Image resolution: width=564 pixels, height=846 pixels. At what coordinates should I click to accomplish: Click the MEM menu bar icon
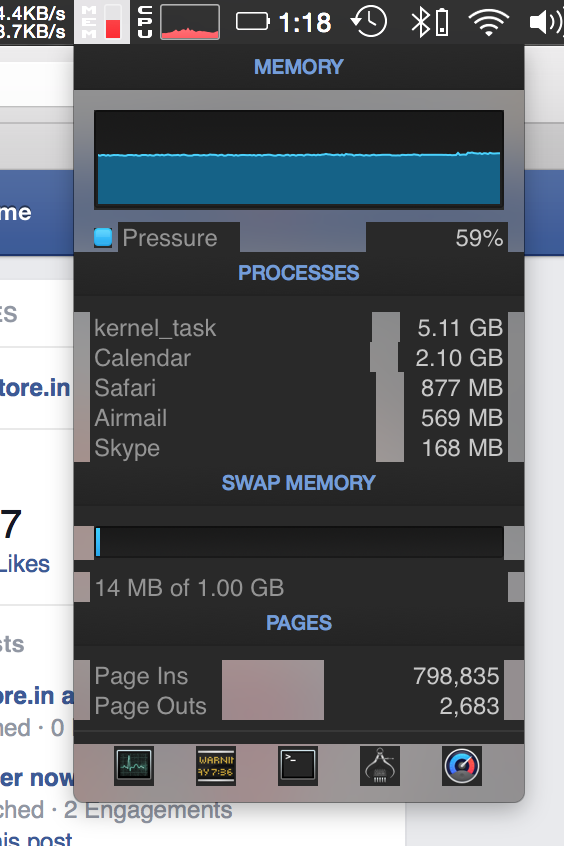101,22
